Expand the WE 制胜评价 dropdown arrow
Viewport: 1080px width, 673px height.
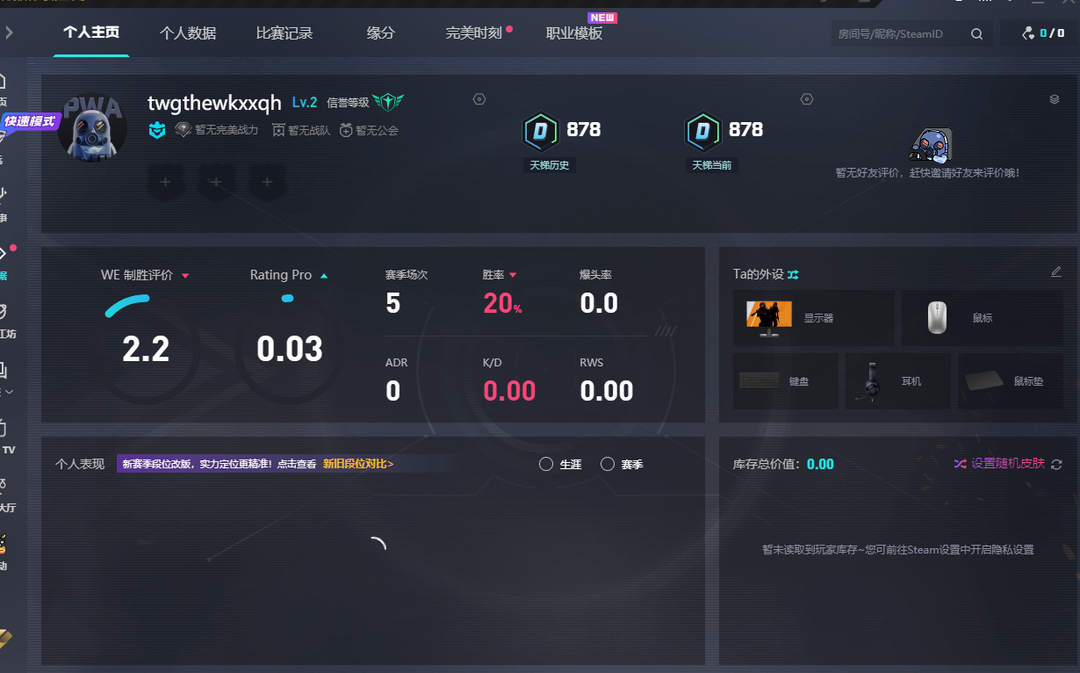[185, 275]
